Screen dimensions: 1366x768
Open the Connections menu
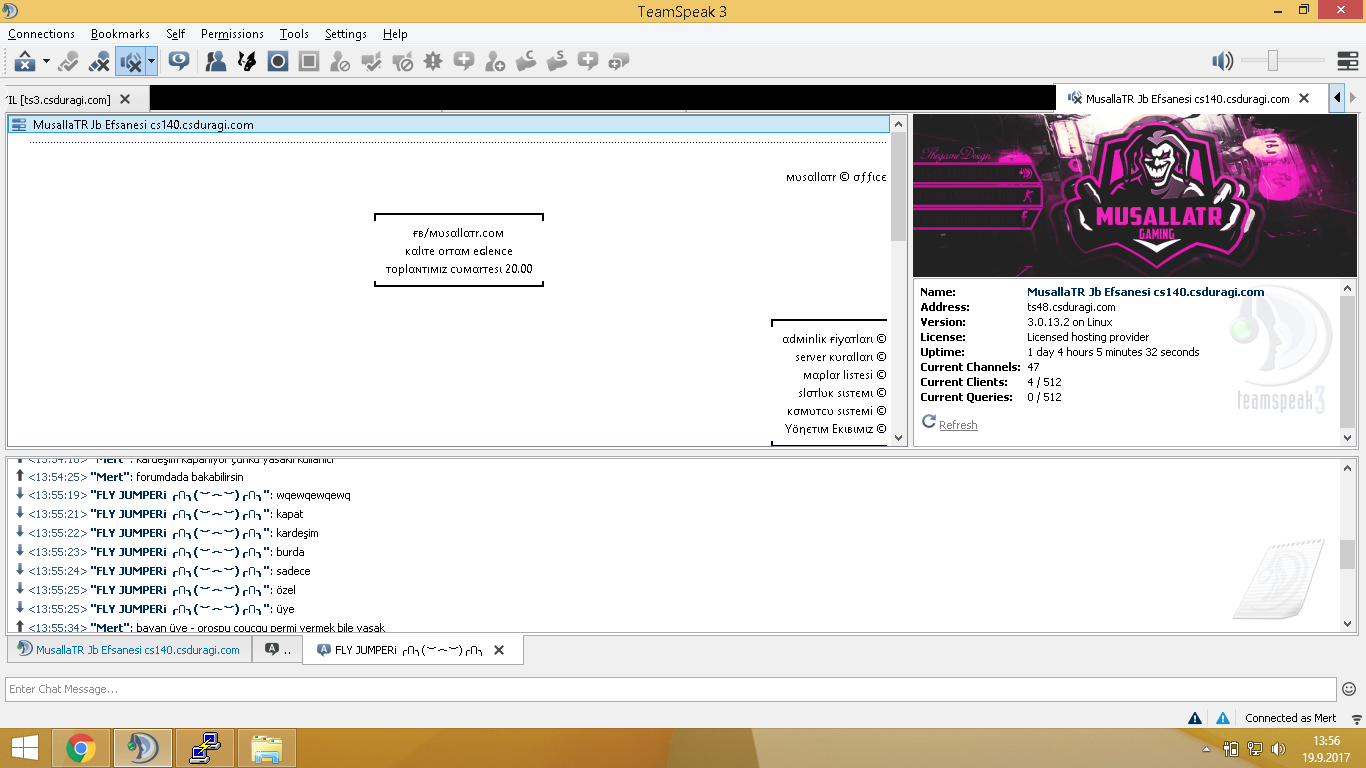tap(41, 34)
